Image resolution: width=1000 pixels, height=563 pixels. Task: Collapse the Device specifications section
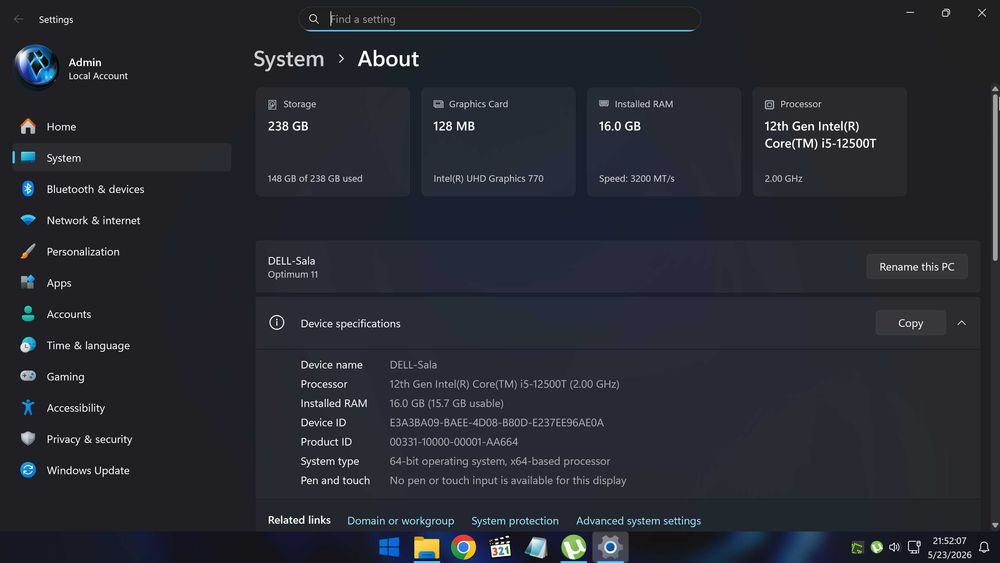click(x=961, y=323)
